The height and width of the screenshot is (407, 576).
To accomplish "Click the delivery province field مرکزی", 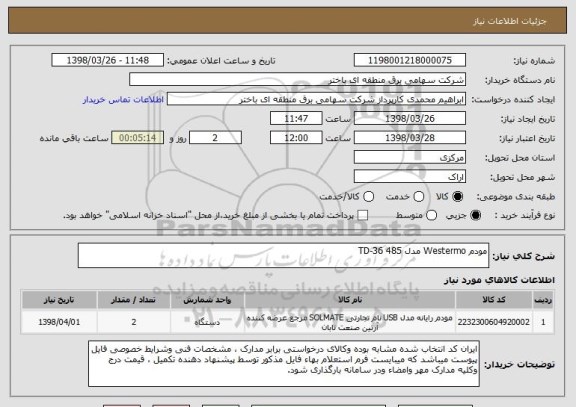I will [410, 158].
